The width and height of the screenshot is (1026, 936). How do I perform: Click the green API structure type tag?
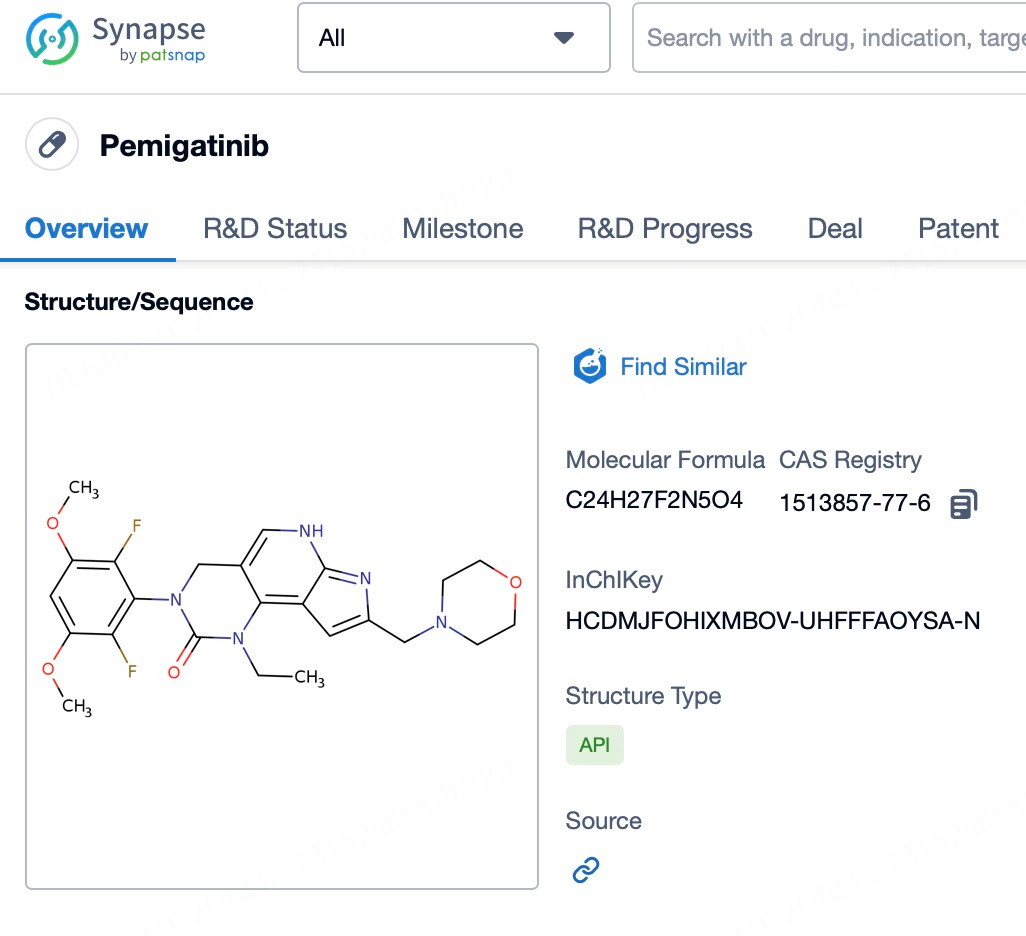(594, 745)
